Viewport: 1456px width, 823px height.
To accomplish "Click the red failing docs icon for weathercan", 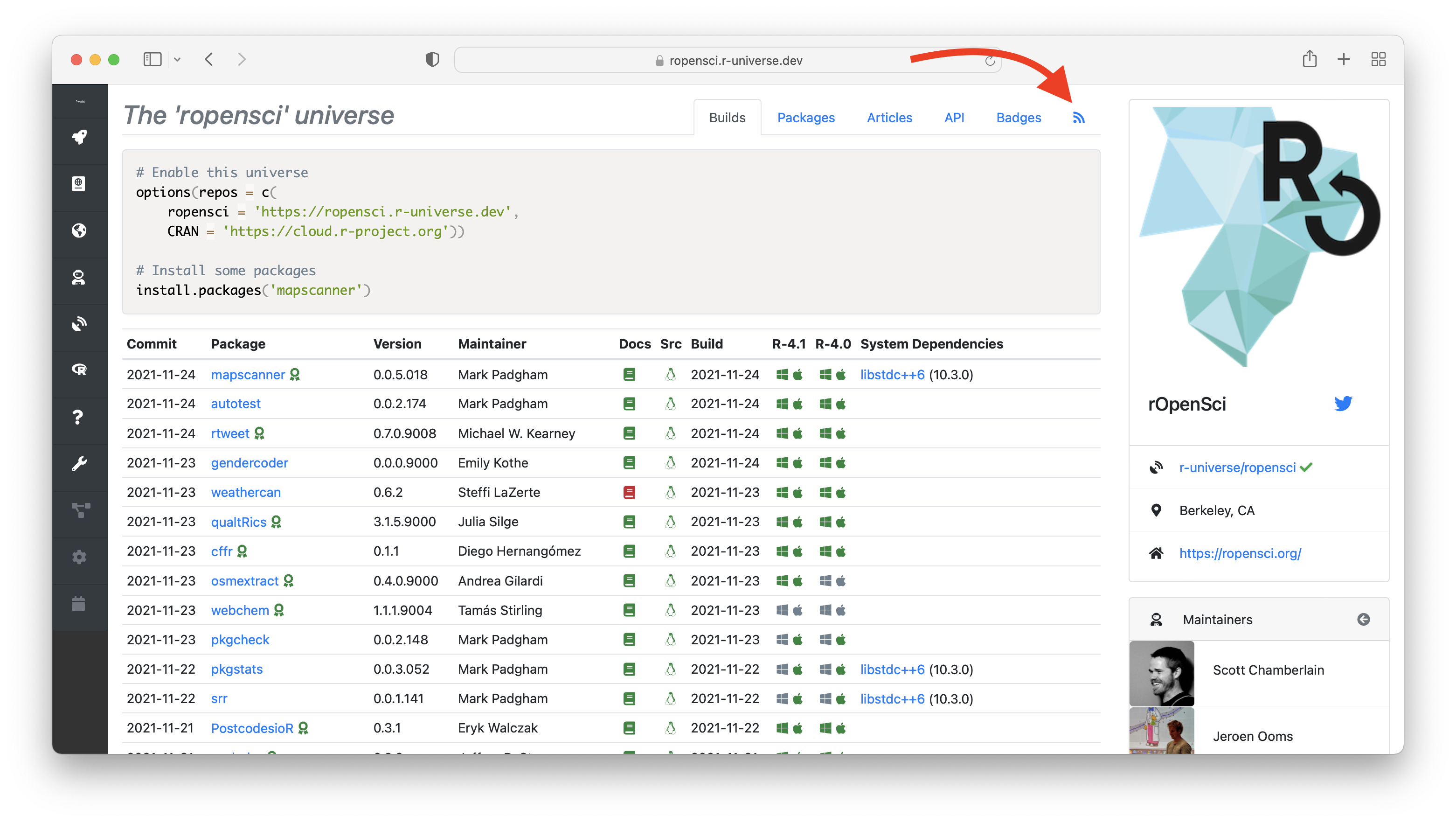I will (x=629, y=492).
